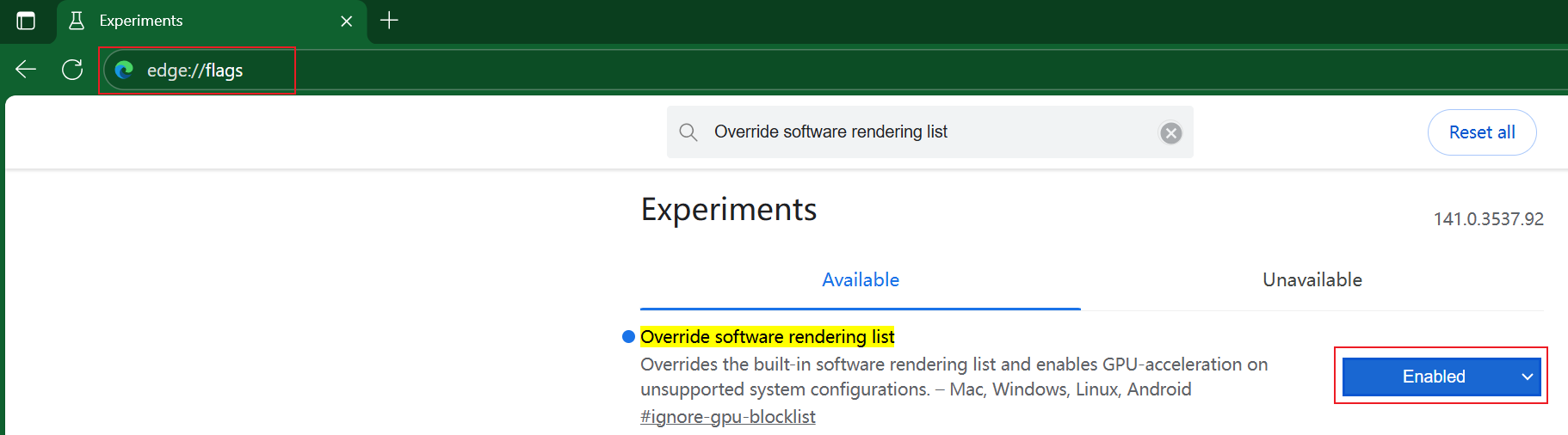Open the #ignore-gpu-blocklist link

click(x=728, y=417)
